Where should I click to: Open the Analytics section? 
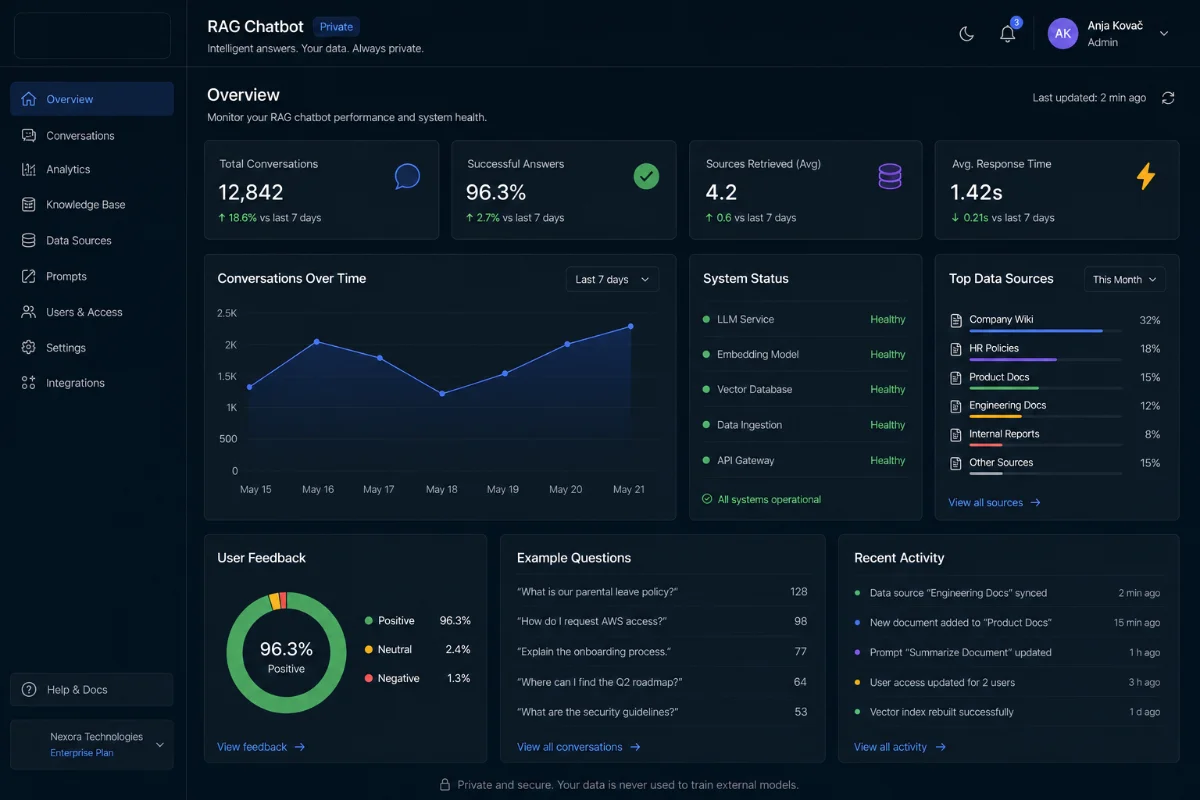point(92,170)
